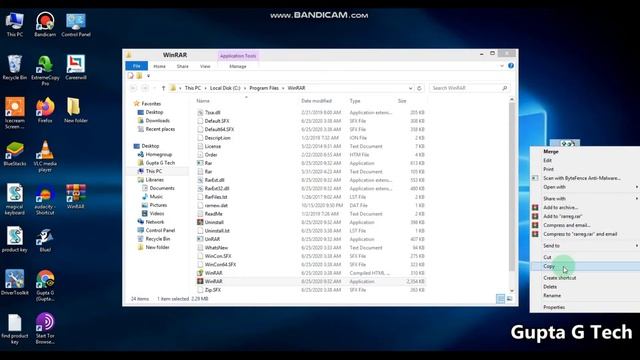Choose Rename in the context menu
Viewport: 640px width, 360px height.
point(584,295)
